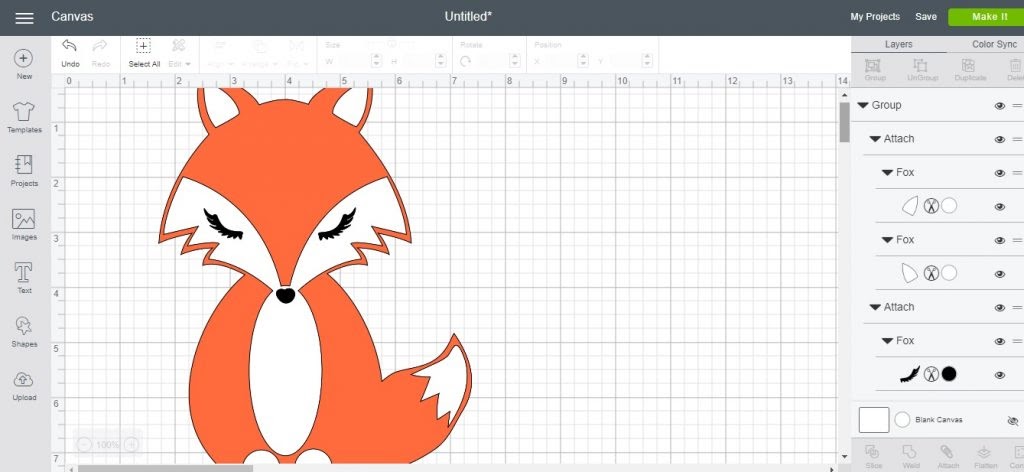Undo the last action
1024x472 pixels.
[70, 53]
